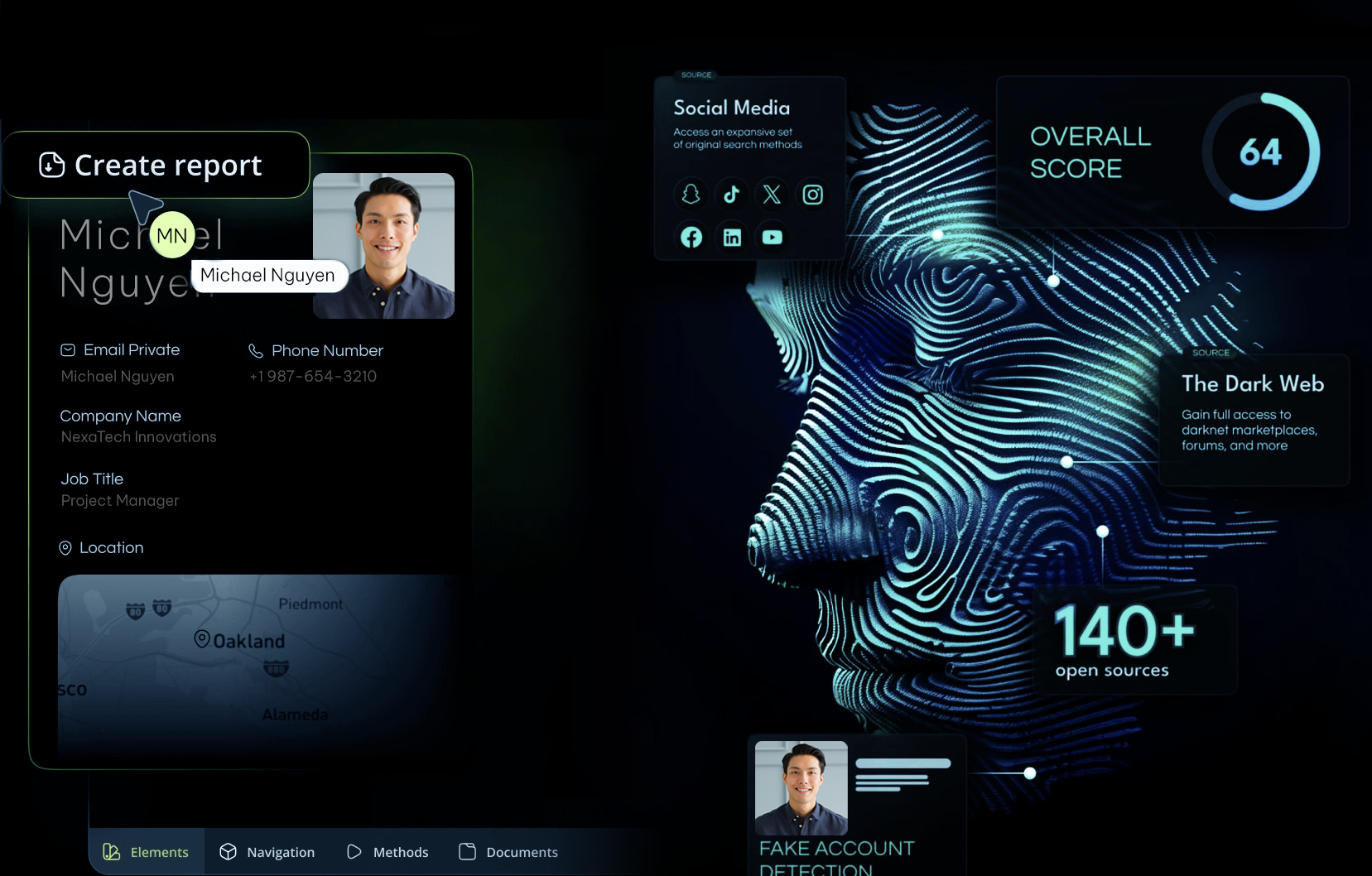This screenshot has width=1372, height=876.
Task: Open the LinkedIn source icon
Action: [x=732, y=238]
